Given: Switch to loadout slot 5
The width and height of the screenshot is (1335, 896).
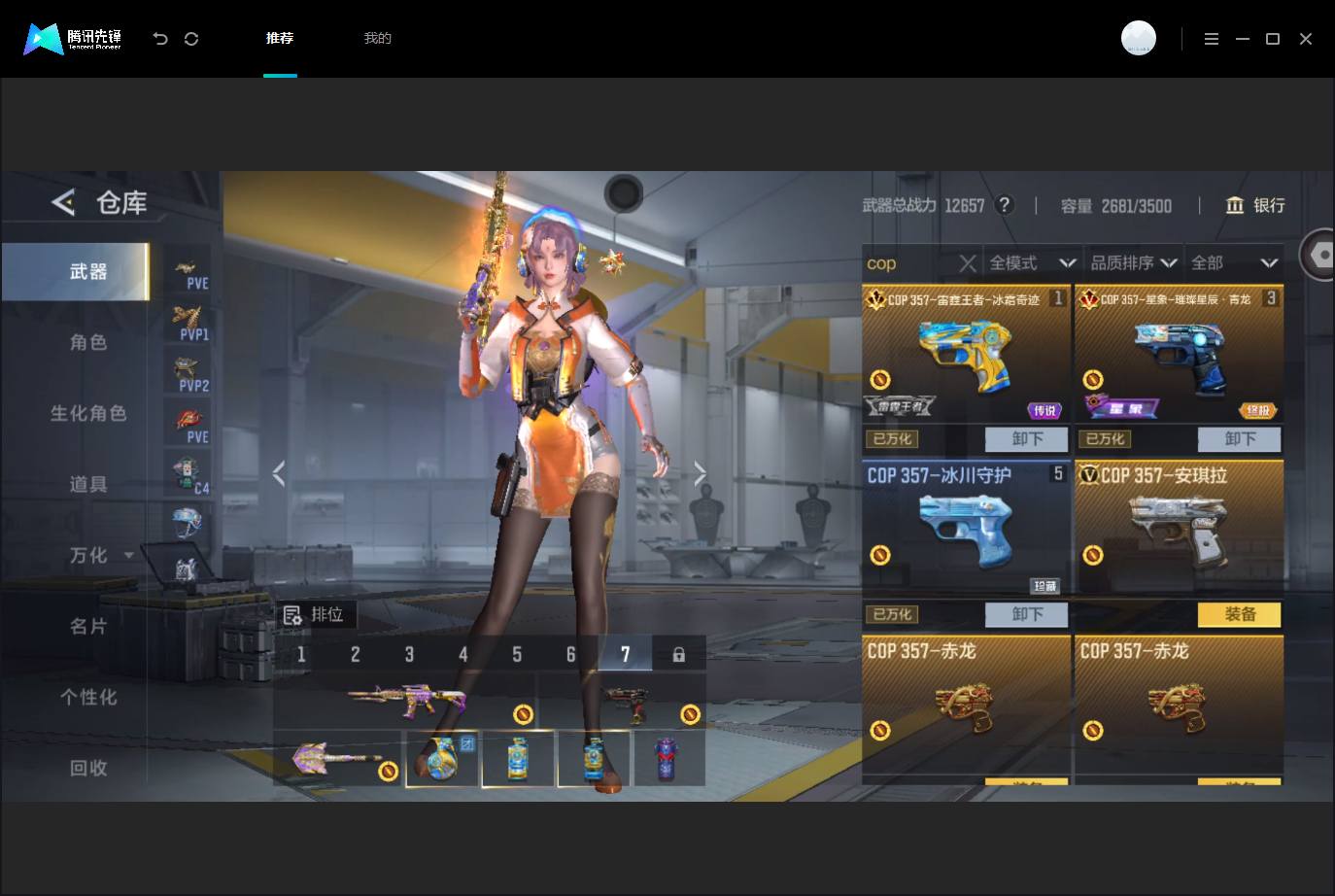Looking at the screenshot, I should pyautogui.click(x=517, y=654).
